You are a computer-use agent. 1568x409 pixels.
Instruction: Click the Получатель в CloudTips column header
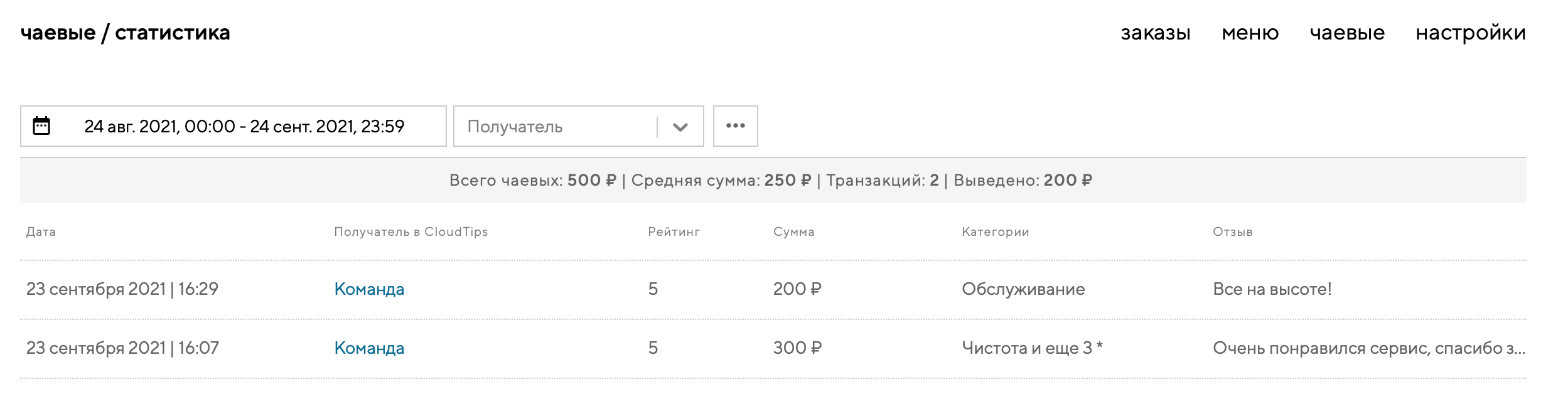pyautogui.click(x=411, y=232)
